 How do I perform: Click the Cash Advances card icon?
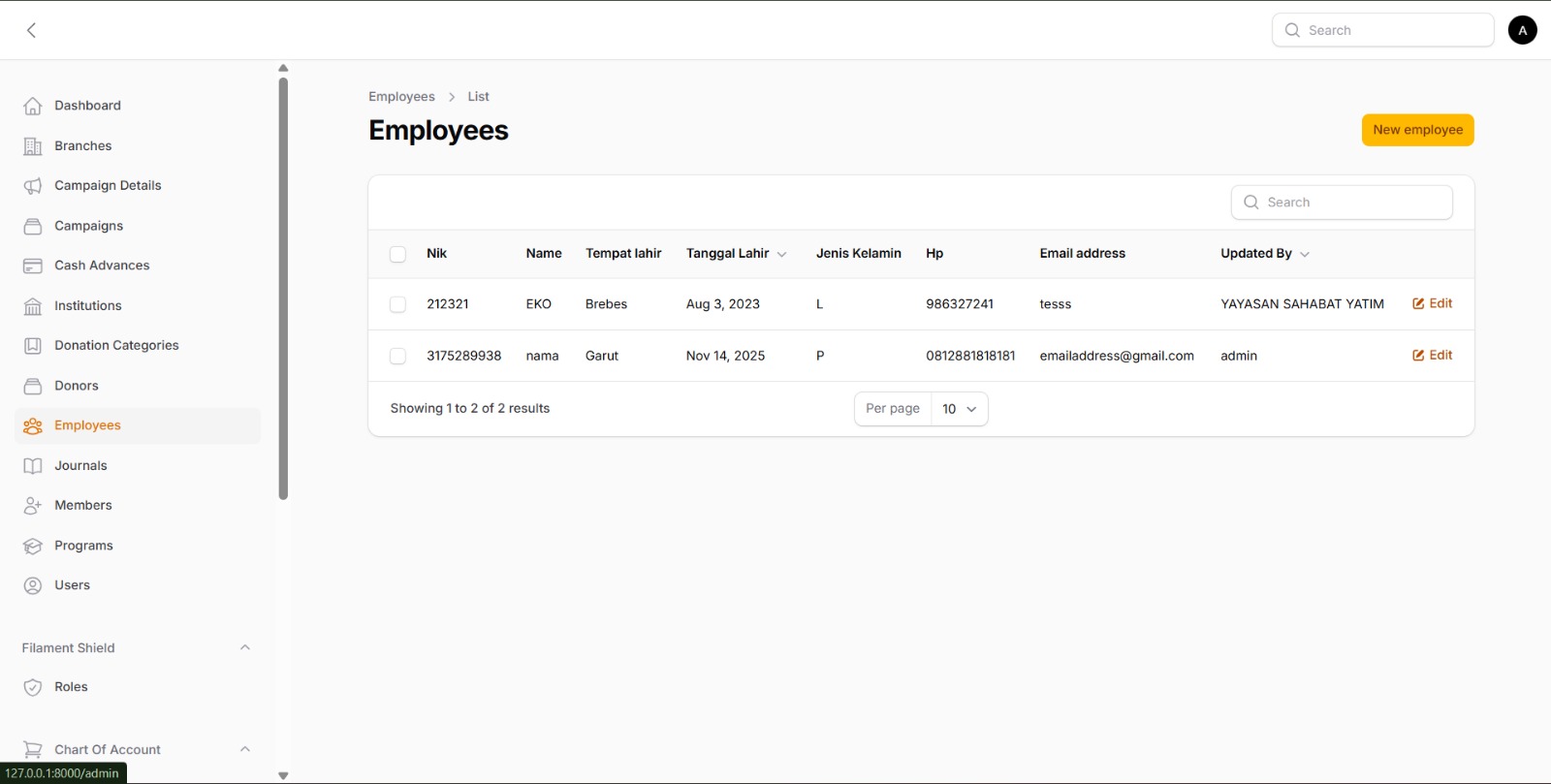[33, 266]
